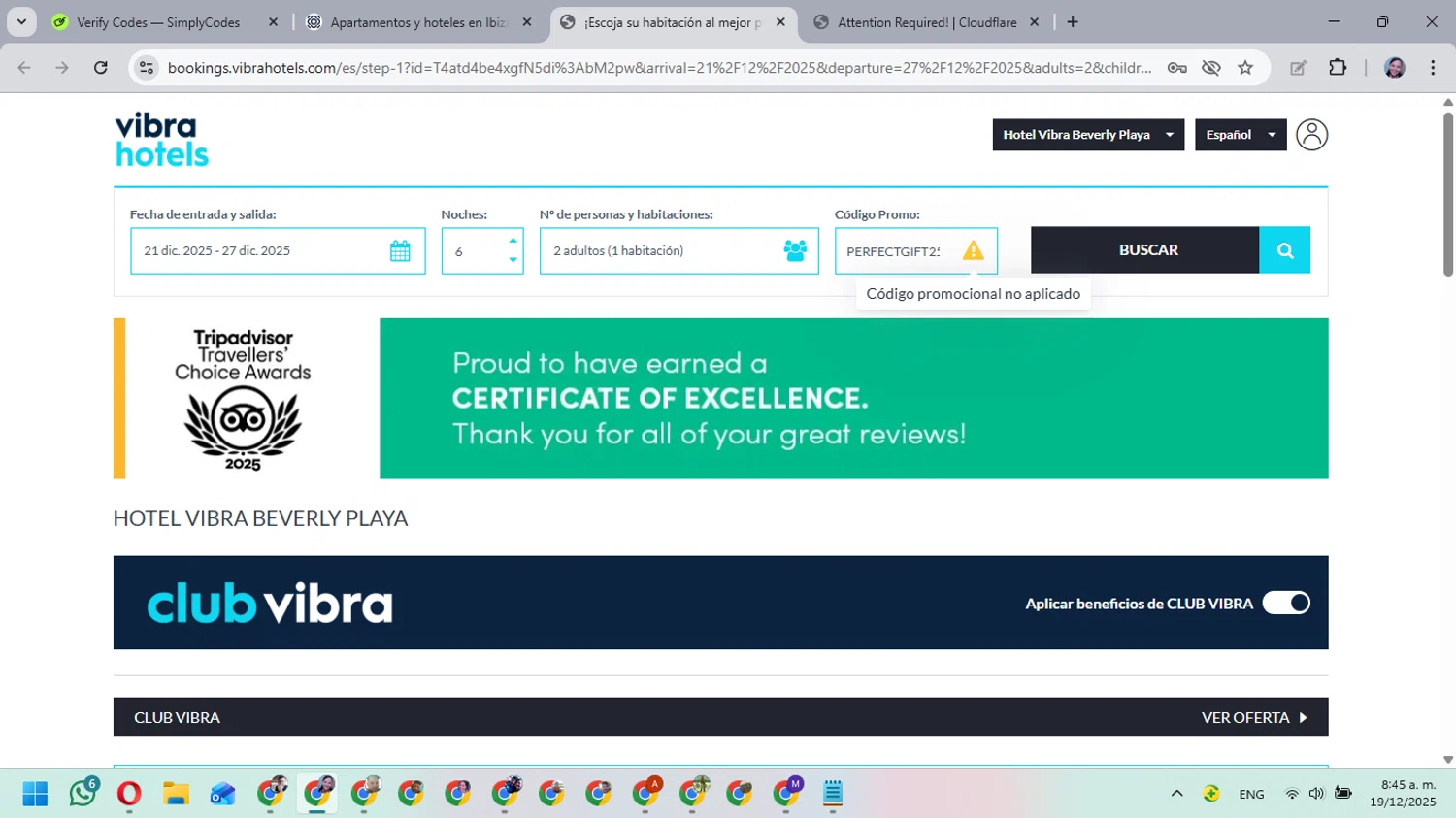Screen dimensions: 1456x818
Task: Click the CLUB VIBRA offer title
Action: [x=177, y=717]
